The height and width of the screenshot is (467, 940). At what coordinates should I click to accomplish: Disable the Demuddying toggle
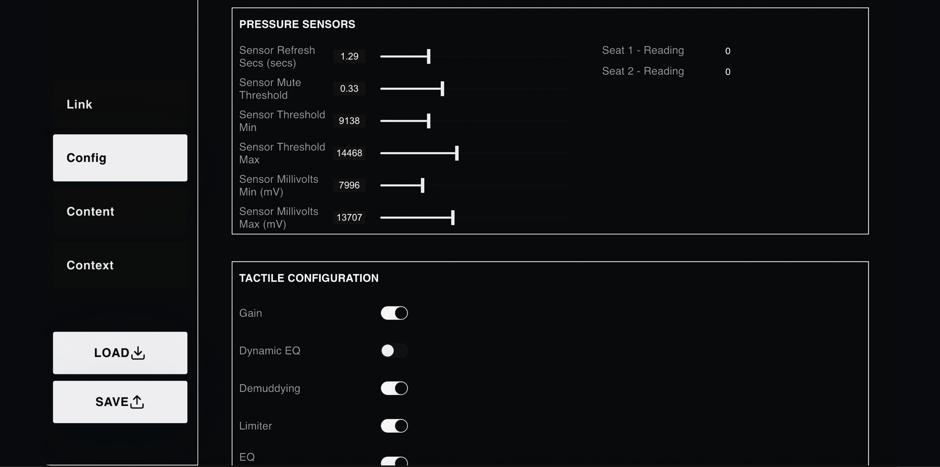point(394,388)
